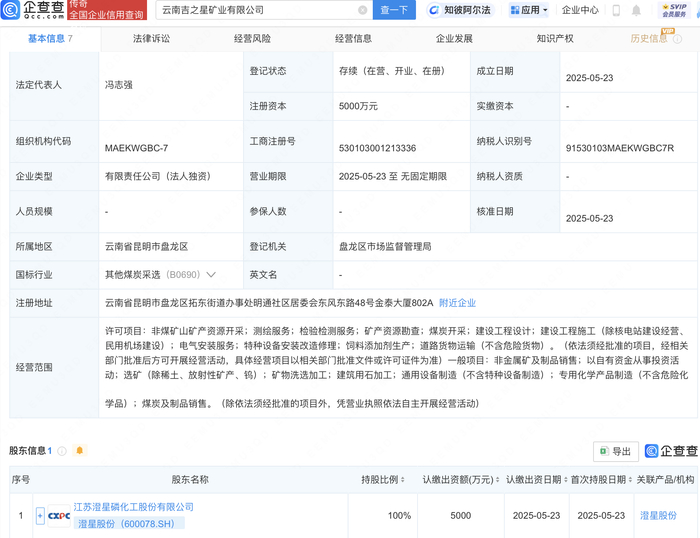Expand the 其他煤炭采选 industry chevron

210,274
